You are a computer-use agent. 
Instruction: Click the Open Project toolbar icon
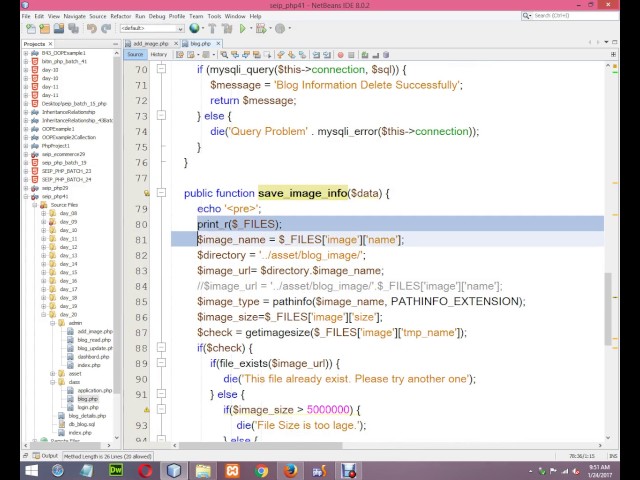(59, 29)
